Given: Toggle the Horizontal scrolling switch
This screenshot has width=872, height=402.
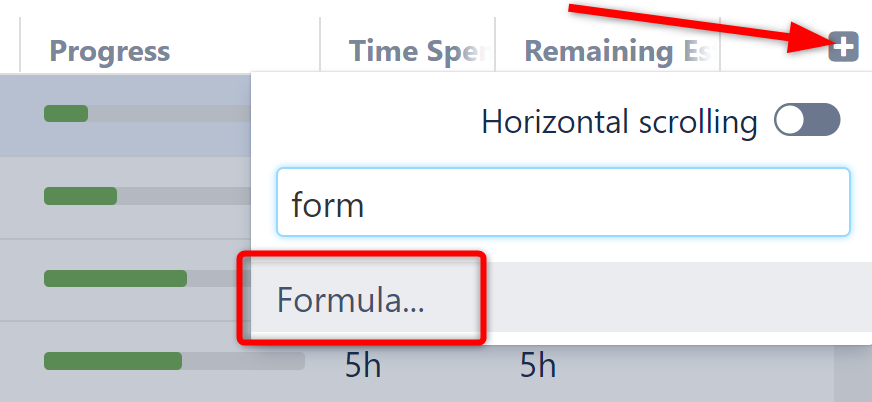Looking at the screenshot, I should [x=807, y=122].
